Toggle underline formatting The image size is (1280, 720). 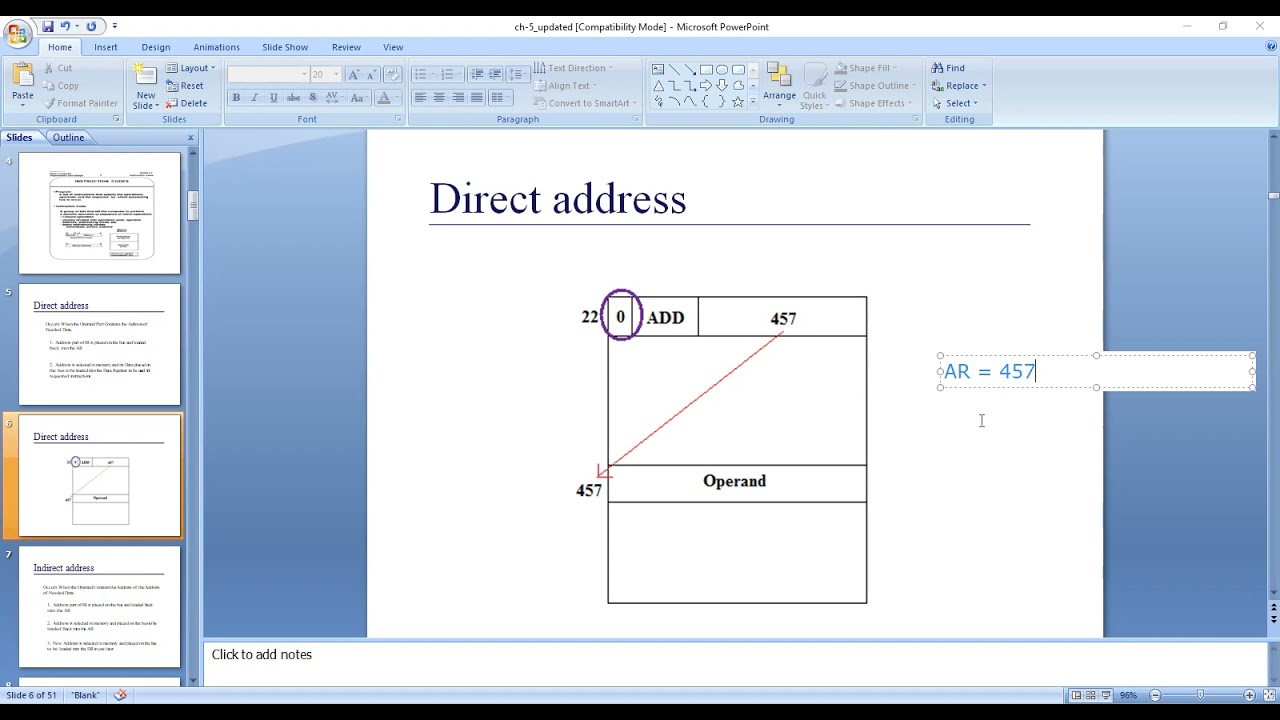coord(274,98)
